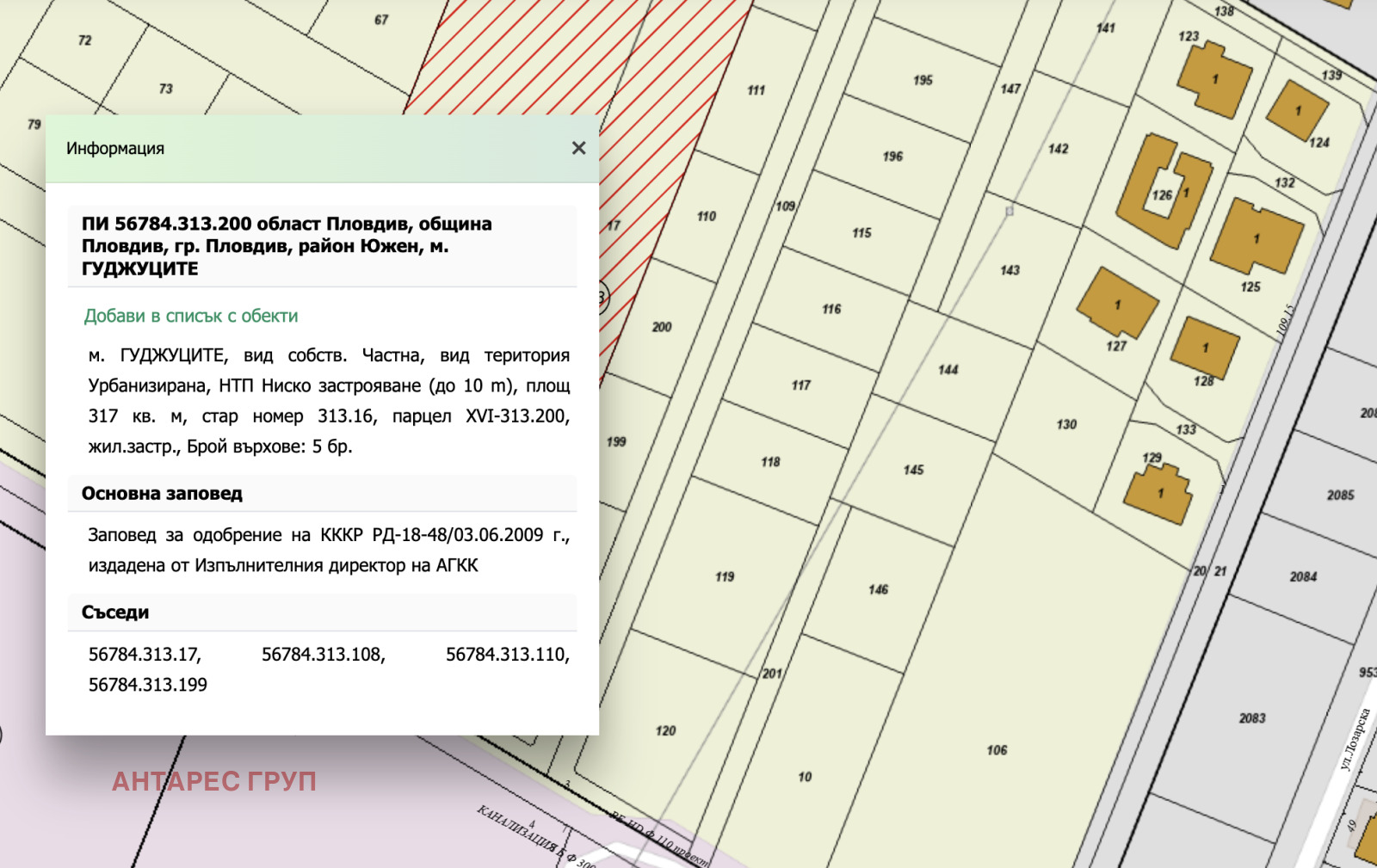Select parcel 133 on the map
This screenshot has width=1377, height=868.
[1186, 429]
